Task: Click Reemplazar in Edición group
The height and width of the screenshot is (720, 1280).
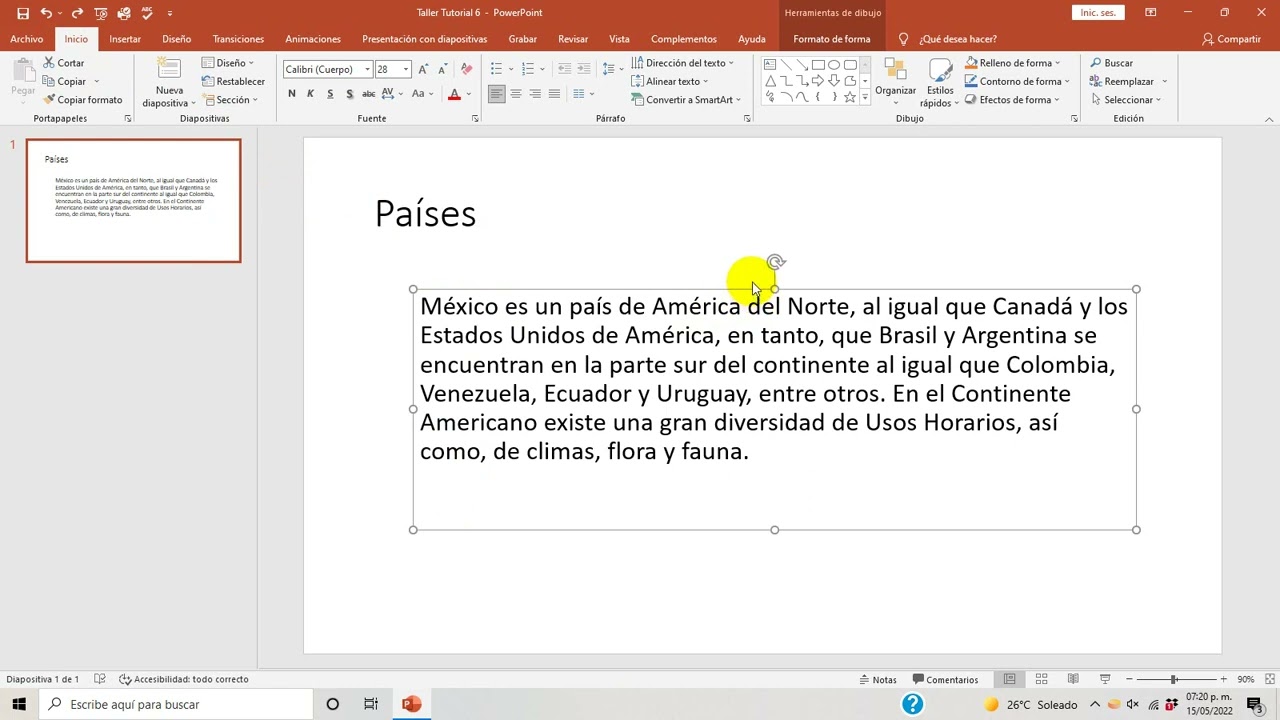Action: [x=1128, y=81]
